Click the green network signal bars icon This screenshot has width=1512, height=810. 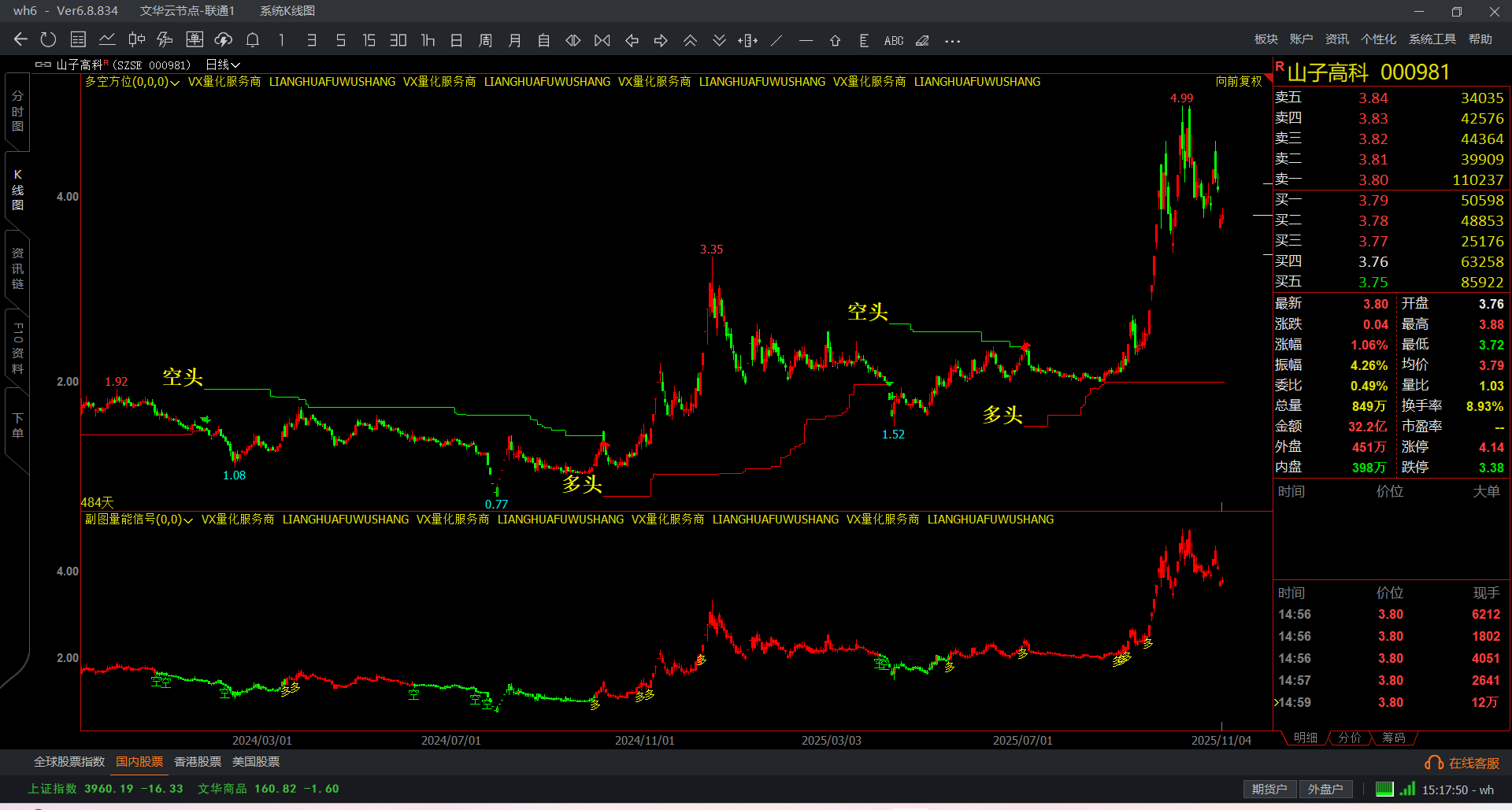(1407, 789)
